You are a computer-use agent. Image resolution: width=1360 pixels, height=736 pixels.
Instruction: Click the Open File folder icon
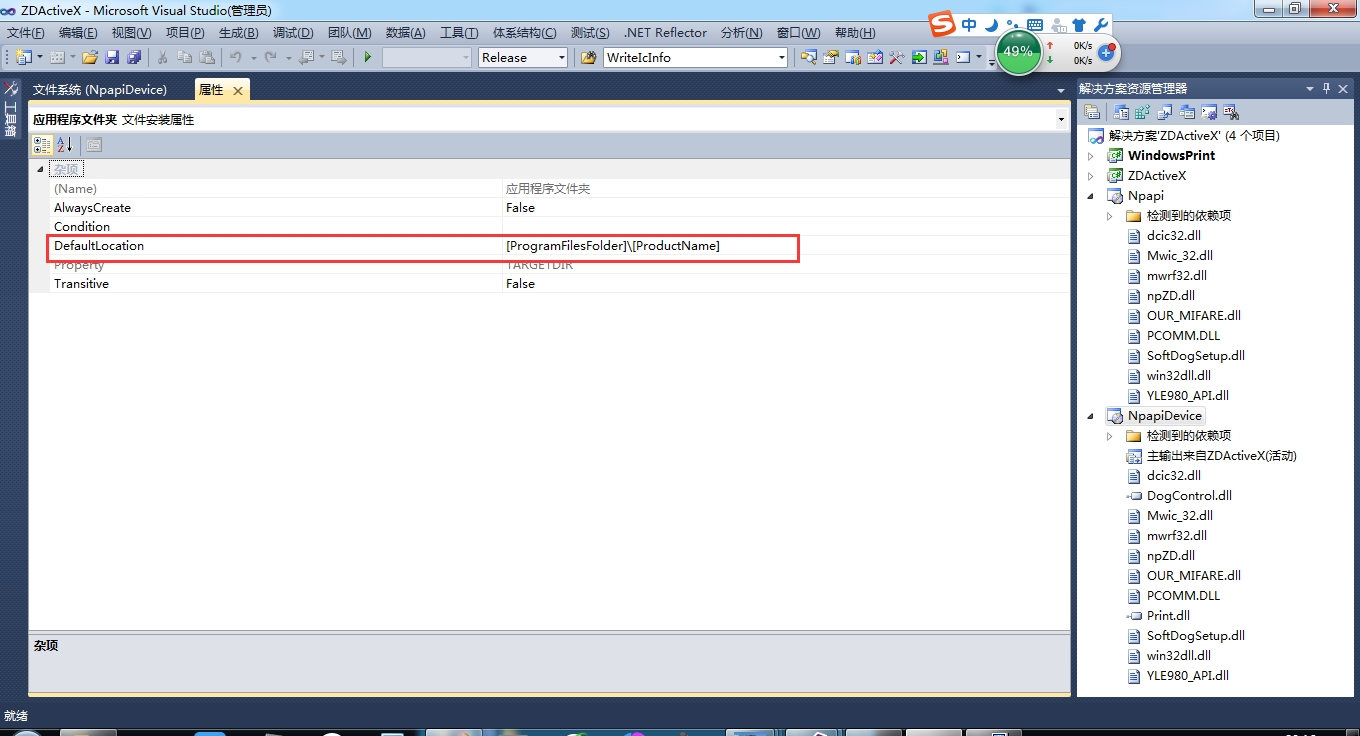pos(90,57)
